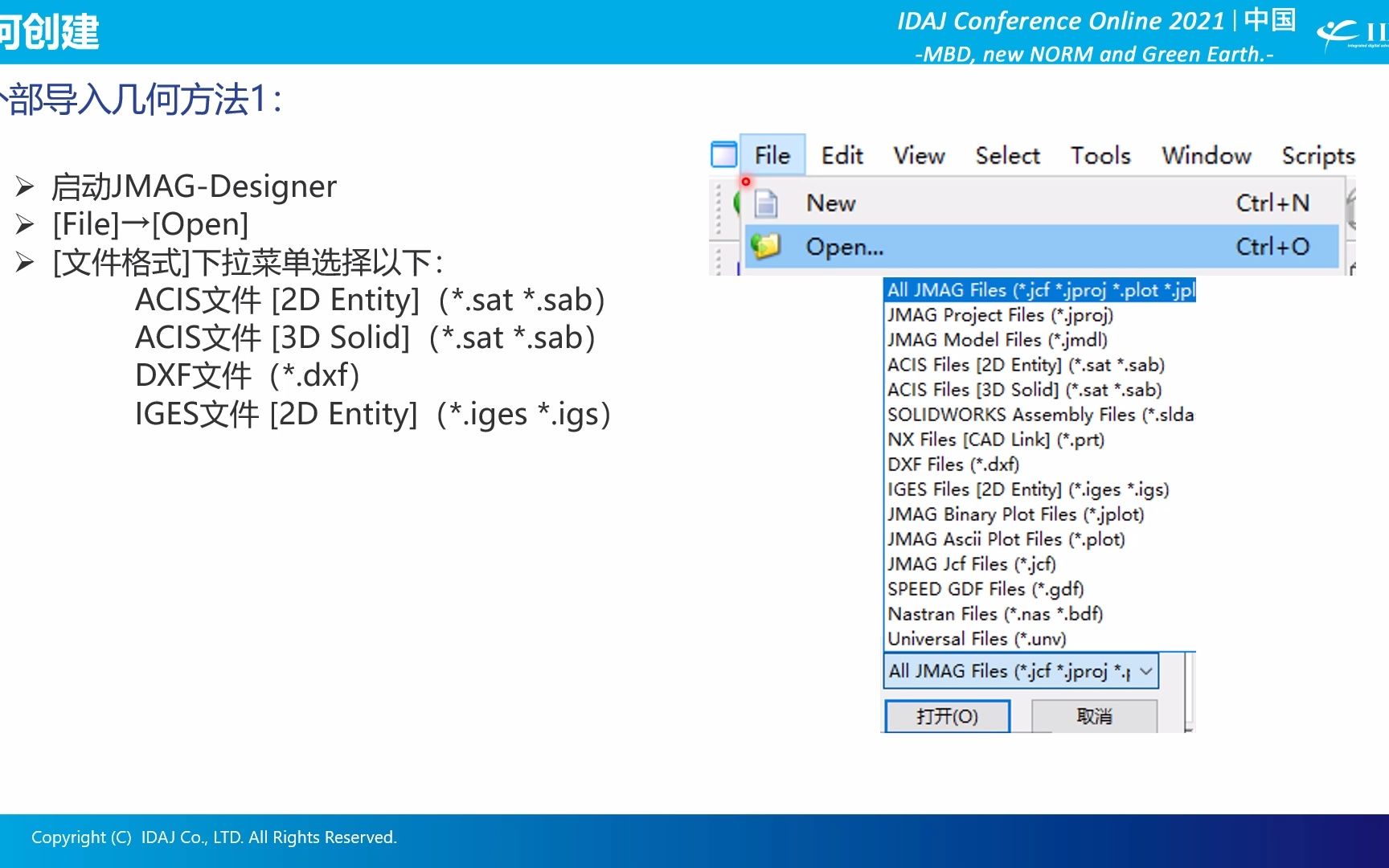Select Universal Files (*.unv) option
1389x868 pixels.
(x=1040, y=639)
